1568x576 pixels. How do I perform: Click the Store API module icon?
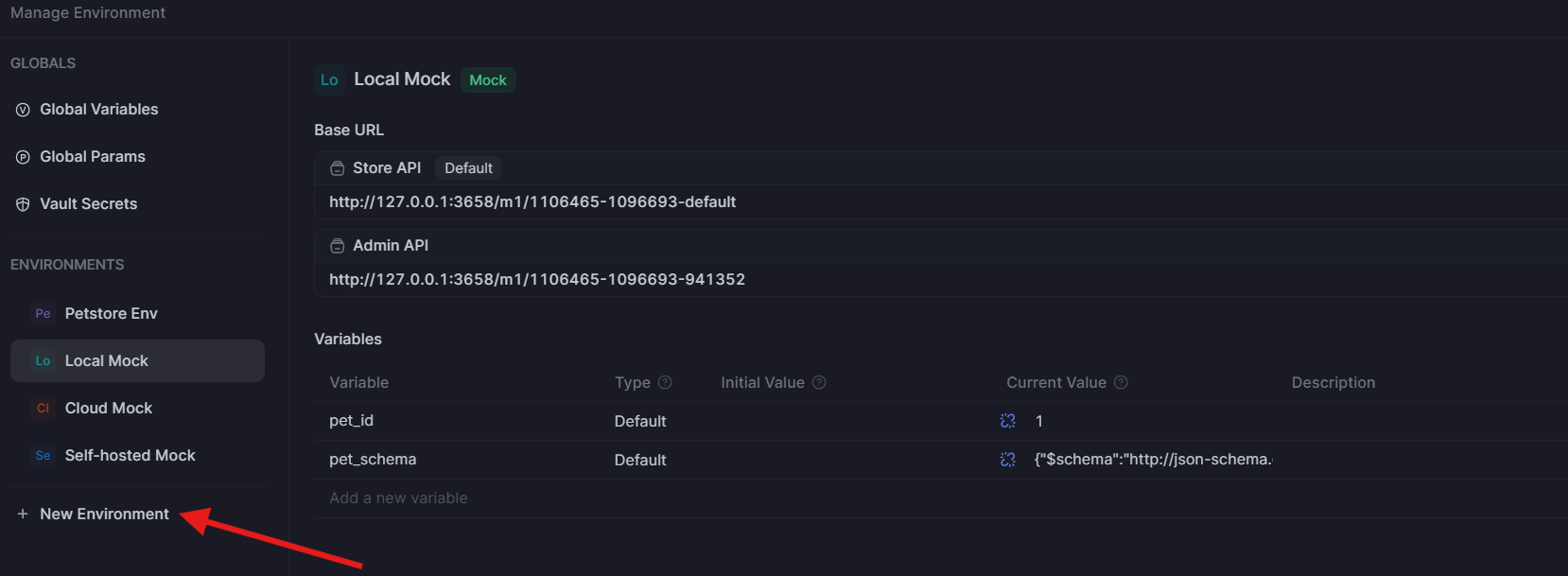(337, 168)
